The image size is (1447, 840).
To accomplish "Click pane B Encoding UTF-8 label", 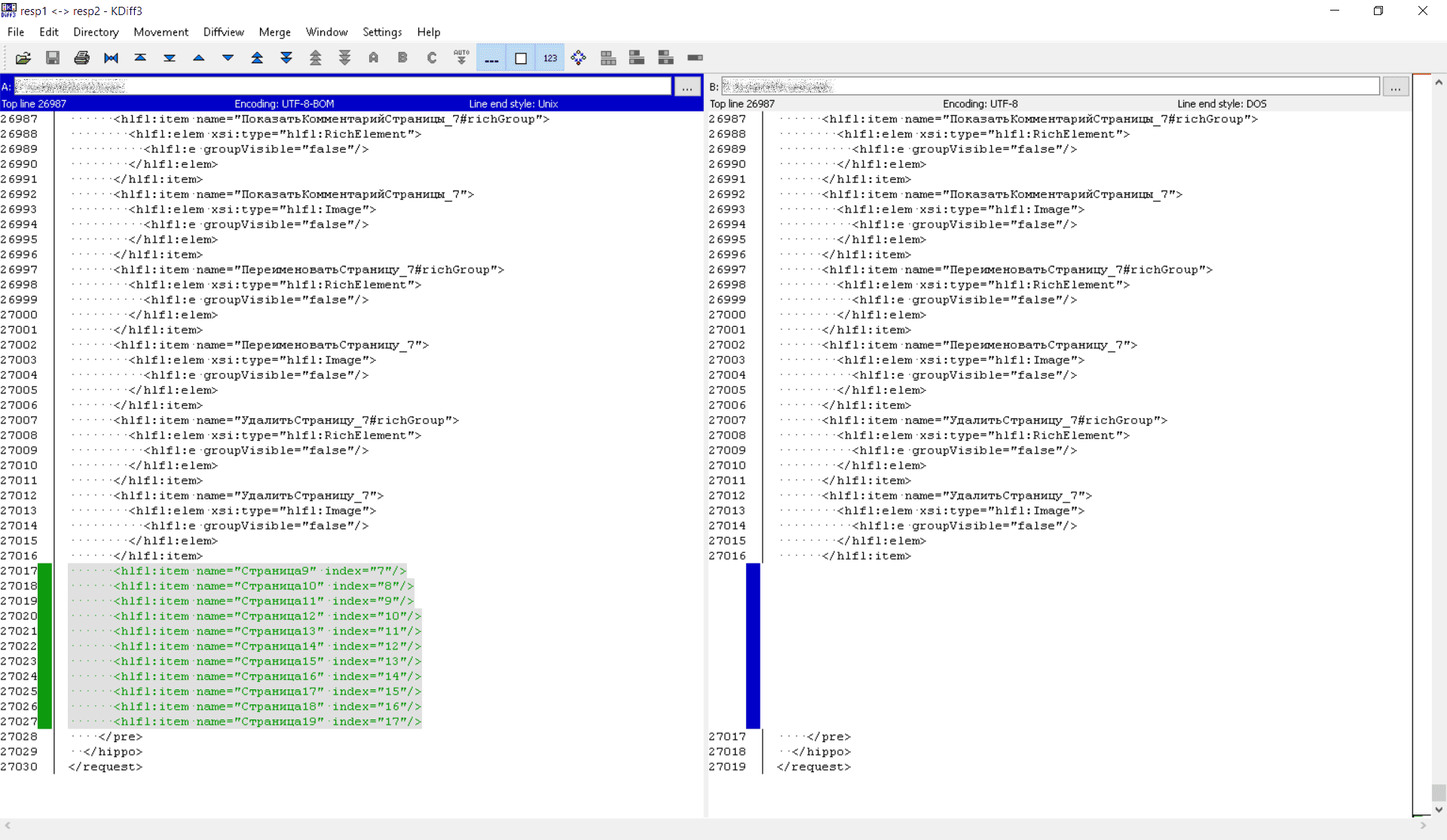I will coord(980,104).
